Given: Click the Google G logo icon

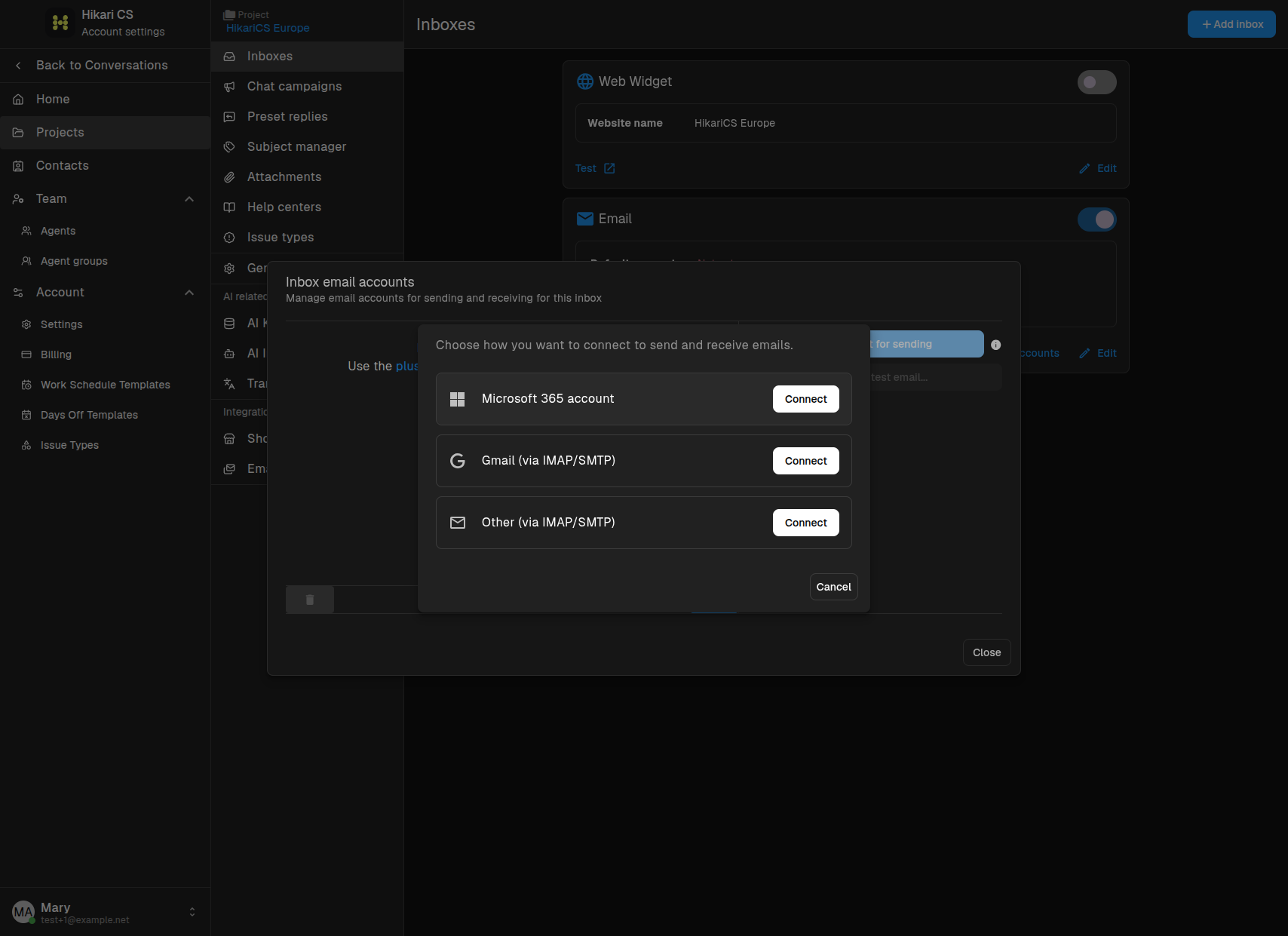Looking at the screenshot, I should pos(458,461).
